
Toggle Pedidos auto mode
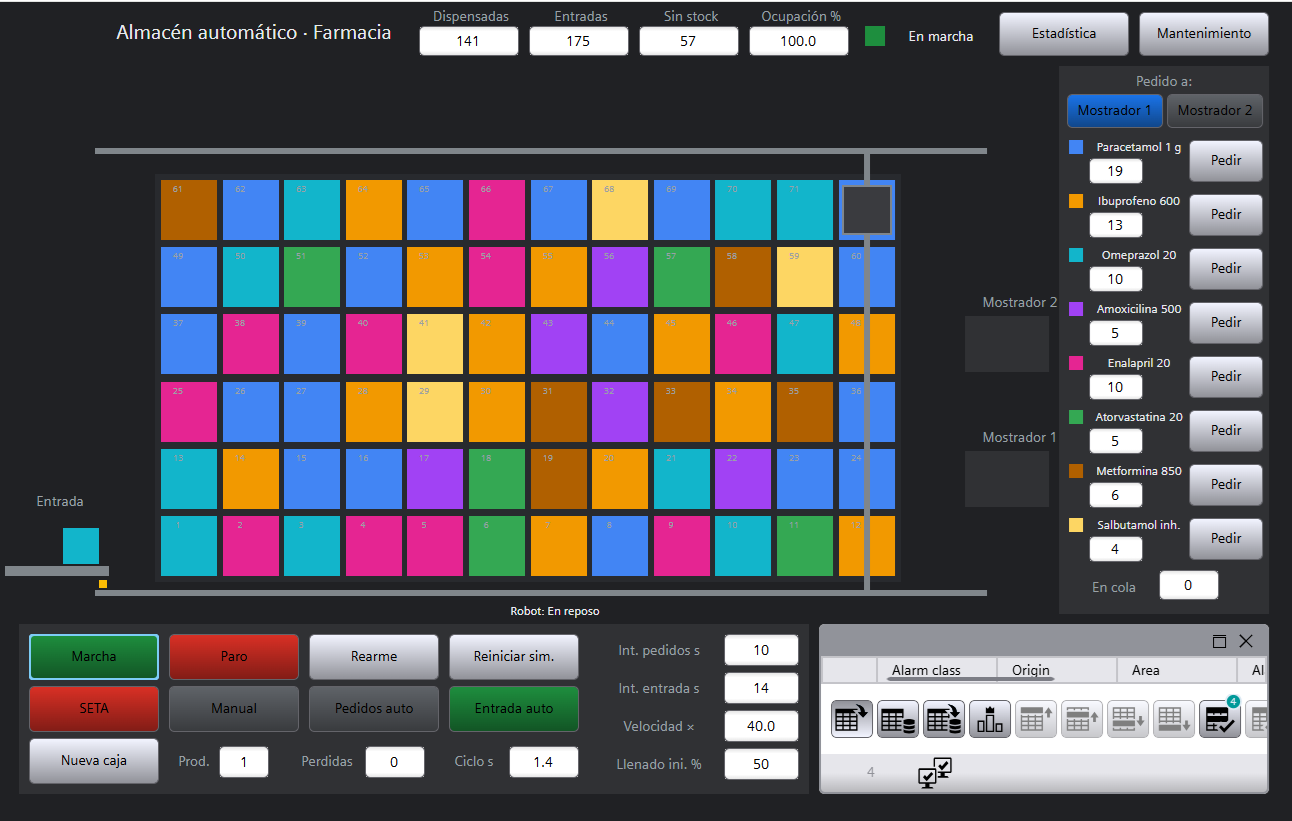(374, 708)
